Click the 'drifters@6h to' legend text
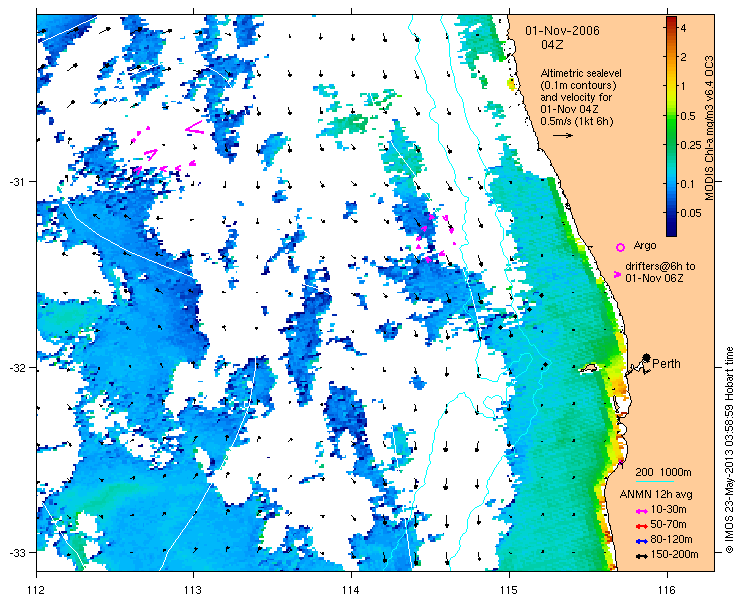This screenshot has height=600, width=740. click(x=660, y=267)
